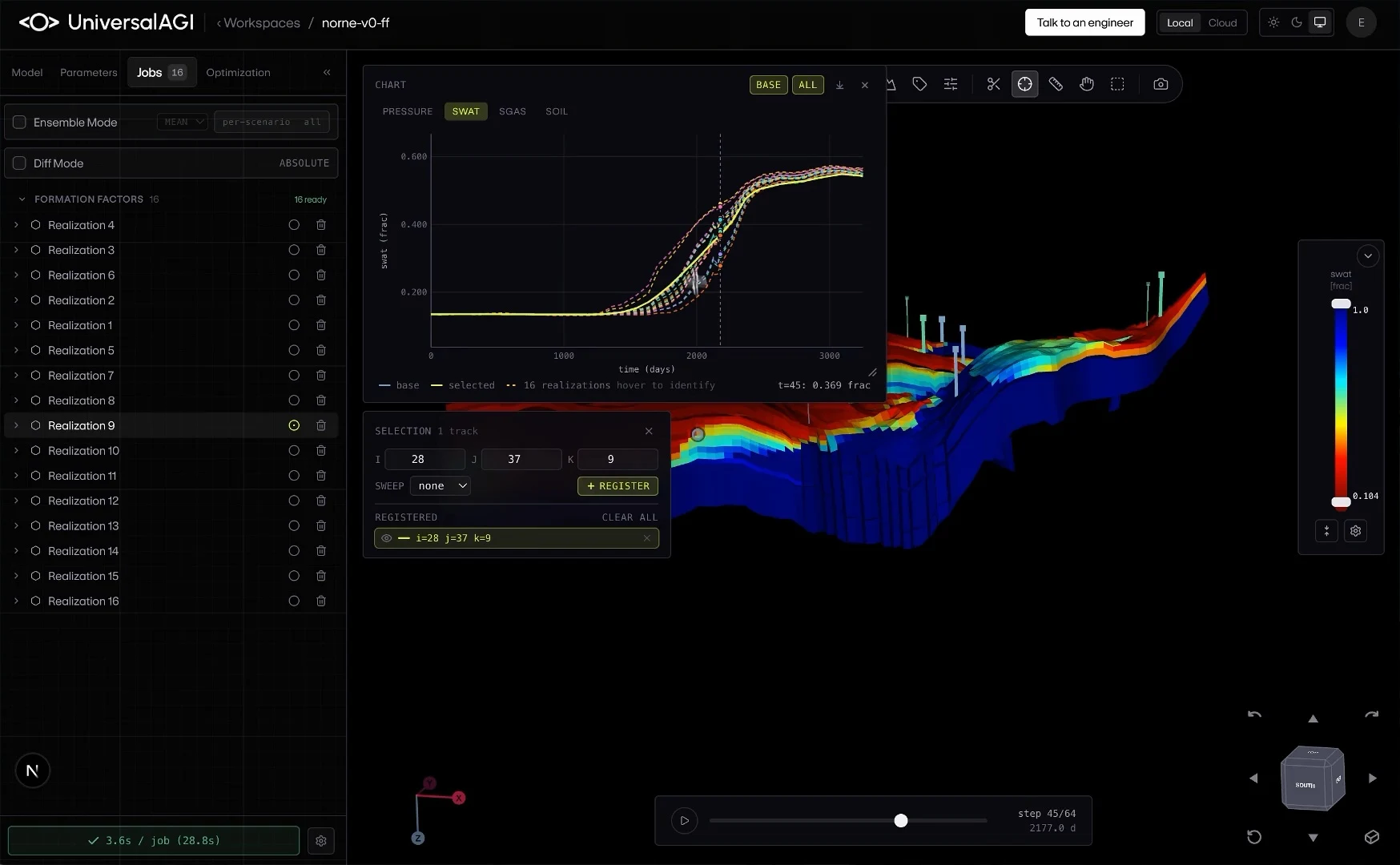Image resolution: width=1400 pixels, height=865 pixels.
Task: Download the chart data
Action: point(839,85)
